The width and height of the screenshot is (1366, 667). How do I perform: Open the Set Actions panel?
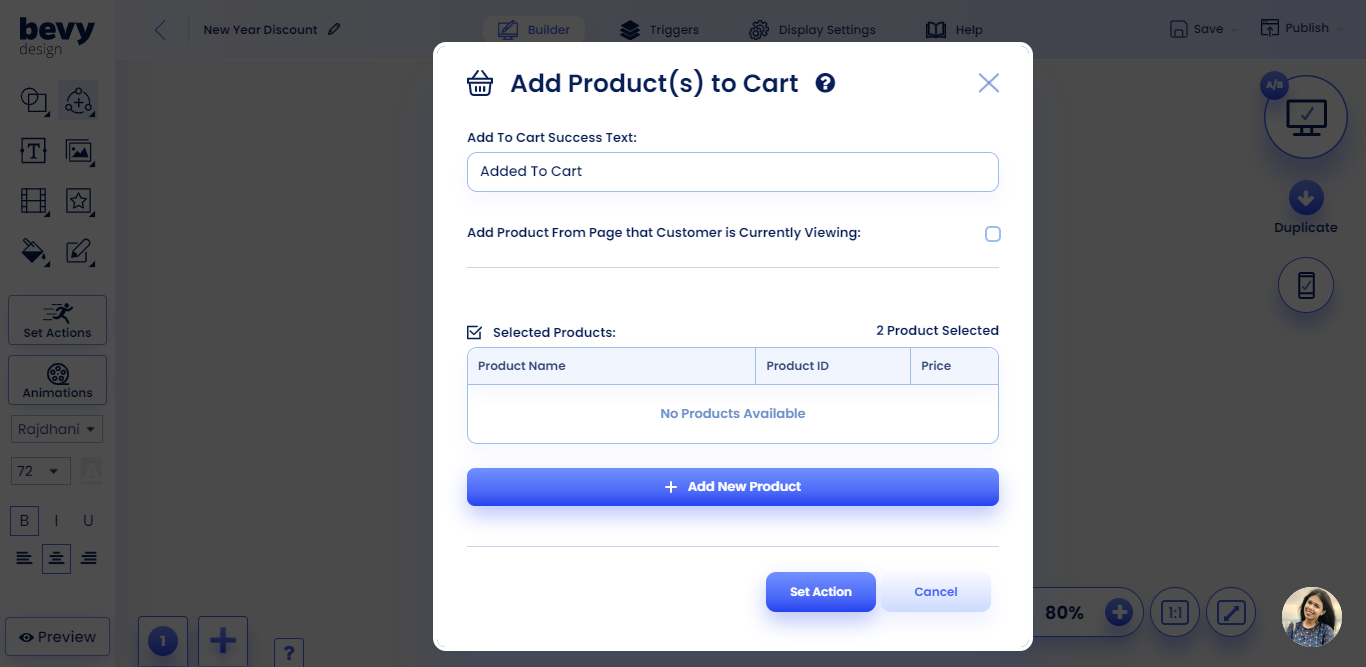[56, 320]
